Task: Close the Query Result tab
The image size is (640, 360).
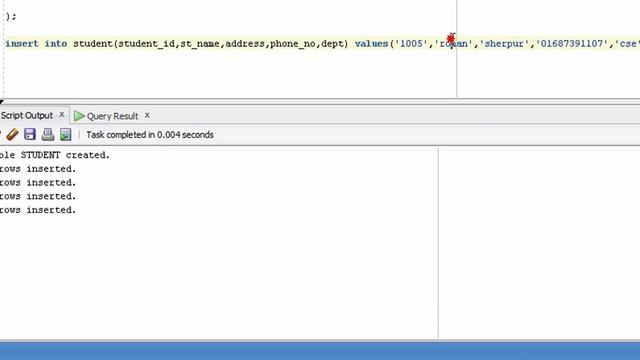Action: pyautogui.click(x=147, y=116)
